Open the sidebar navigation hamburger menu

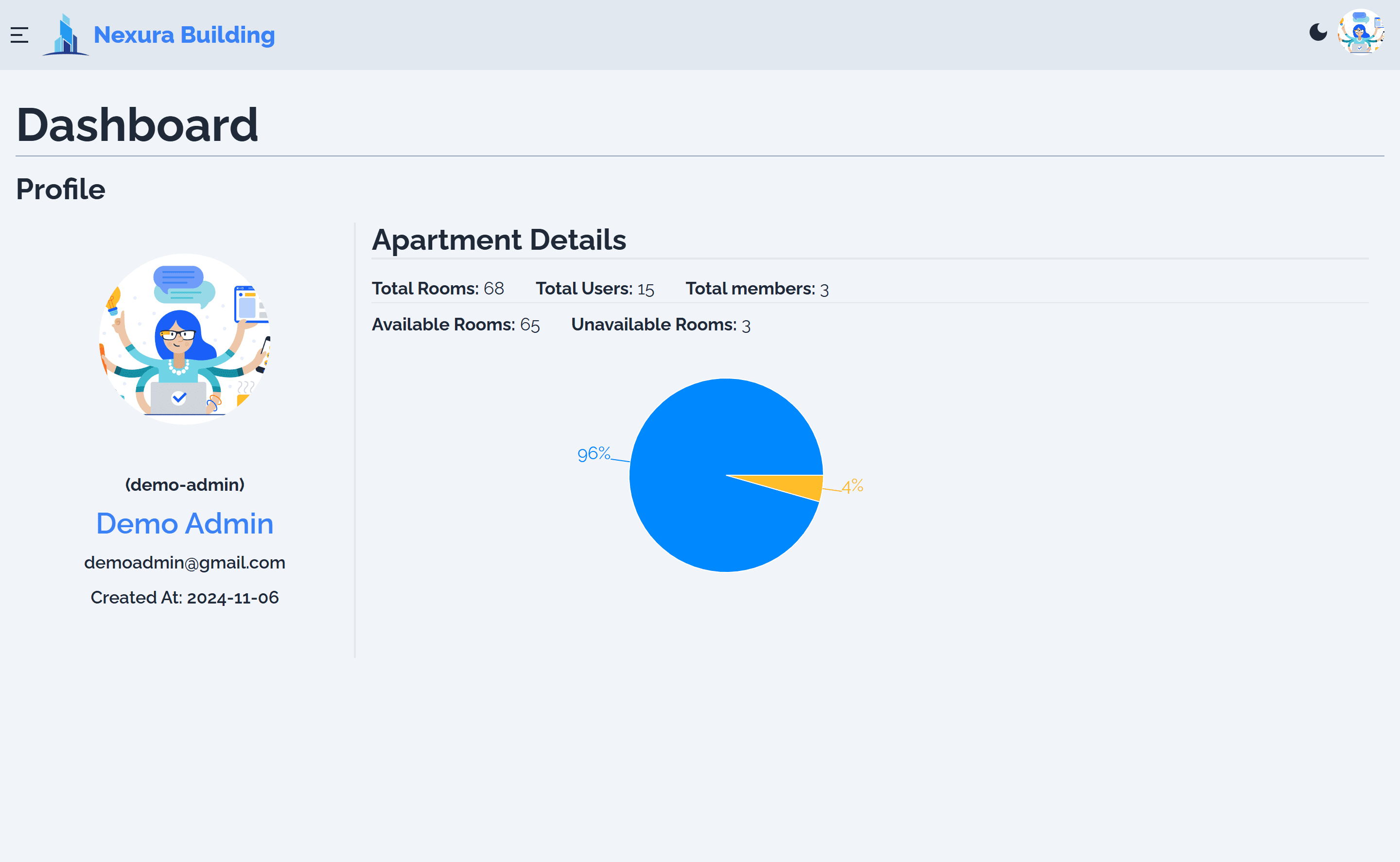20,35
